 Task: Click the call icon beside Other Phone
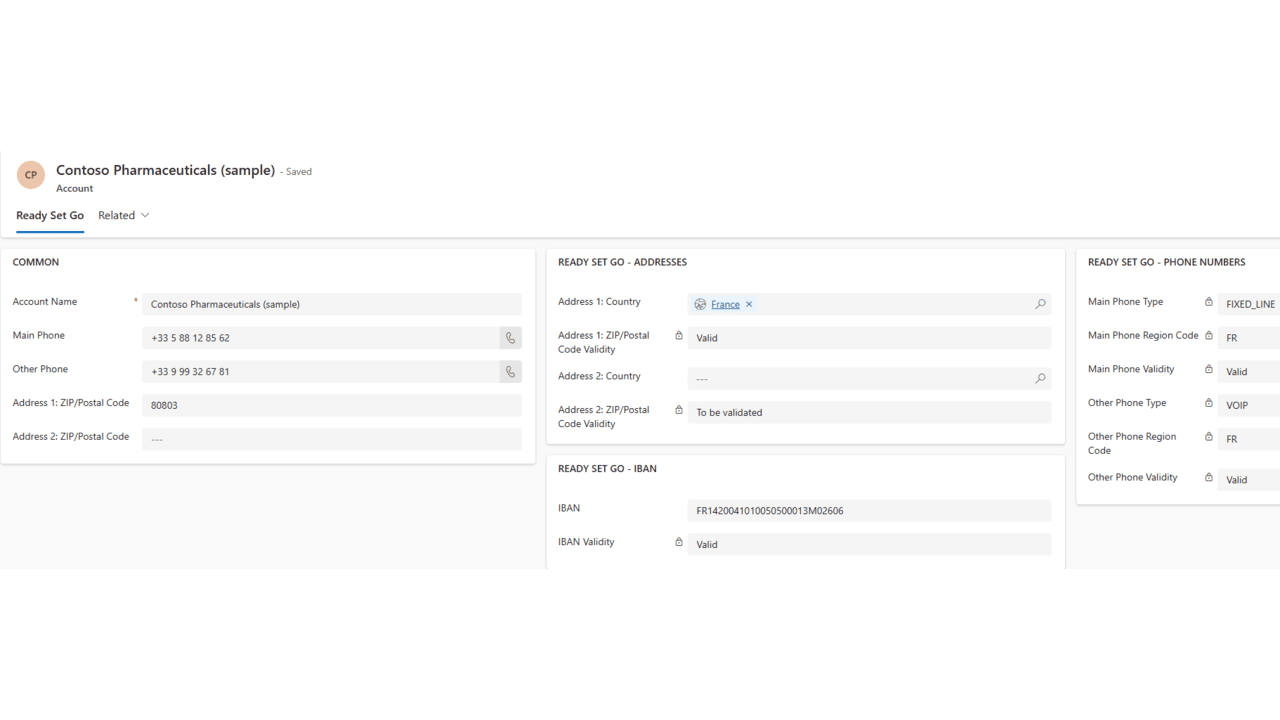point(510,372)
